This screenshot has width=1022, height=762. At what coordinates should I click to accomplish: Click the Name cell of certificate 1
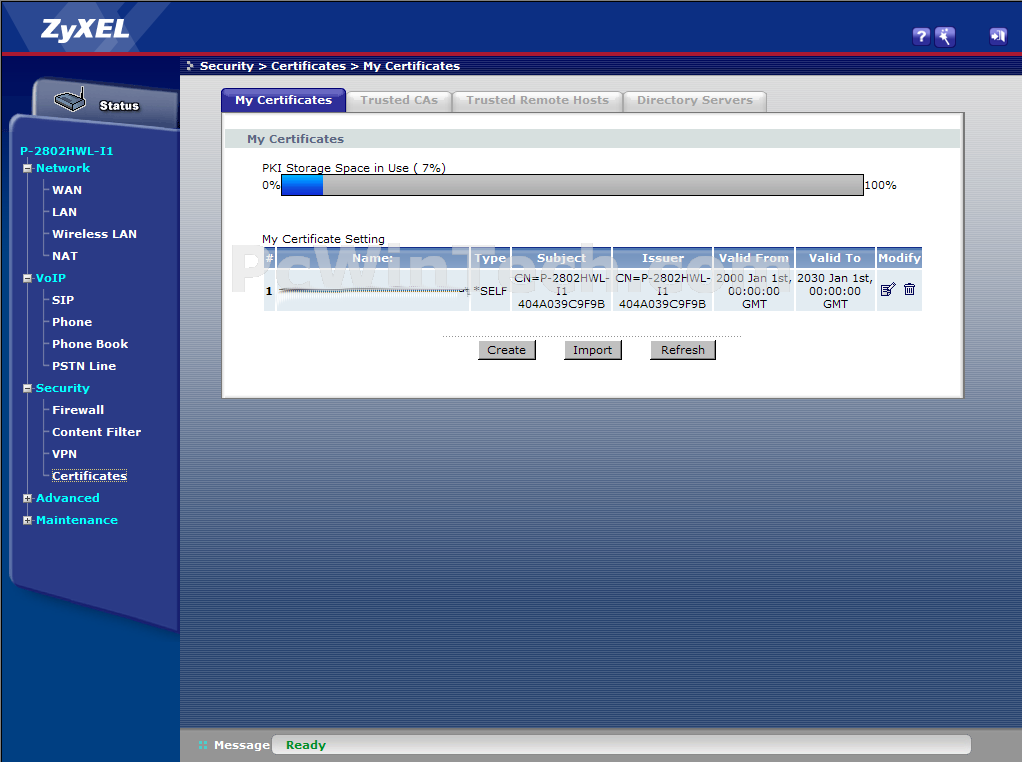point(372,291)
